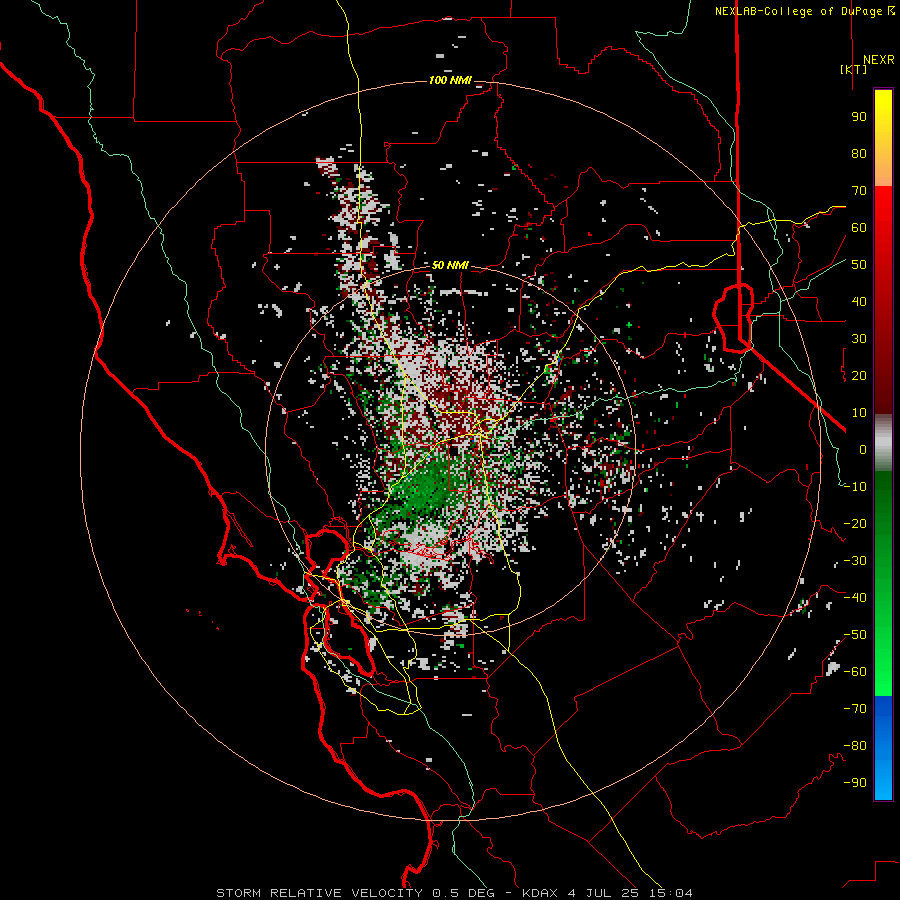This screenshot has width=900, height=900.
Task: Click the -60 value on velocity scale
Action: point(855,672)
